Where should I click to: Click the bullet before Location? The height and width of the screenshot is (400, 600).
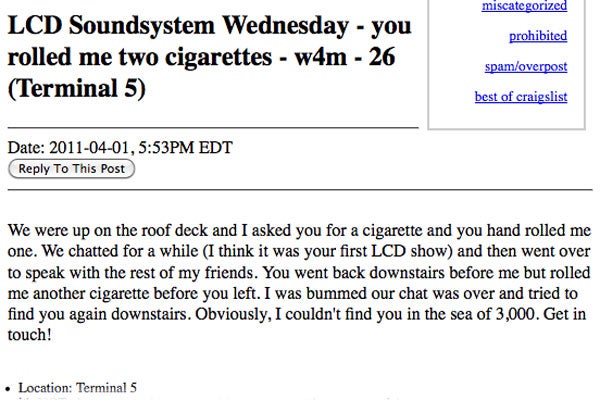[x=10, y=387]
